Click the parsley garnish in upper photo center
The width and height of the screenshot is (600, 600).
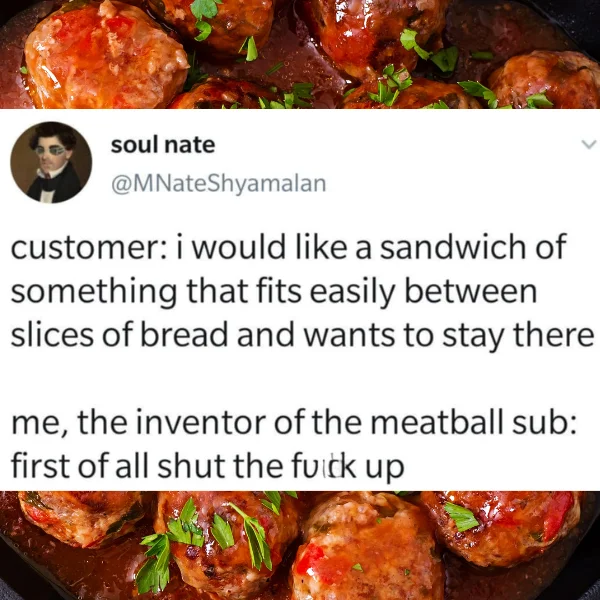390,86
